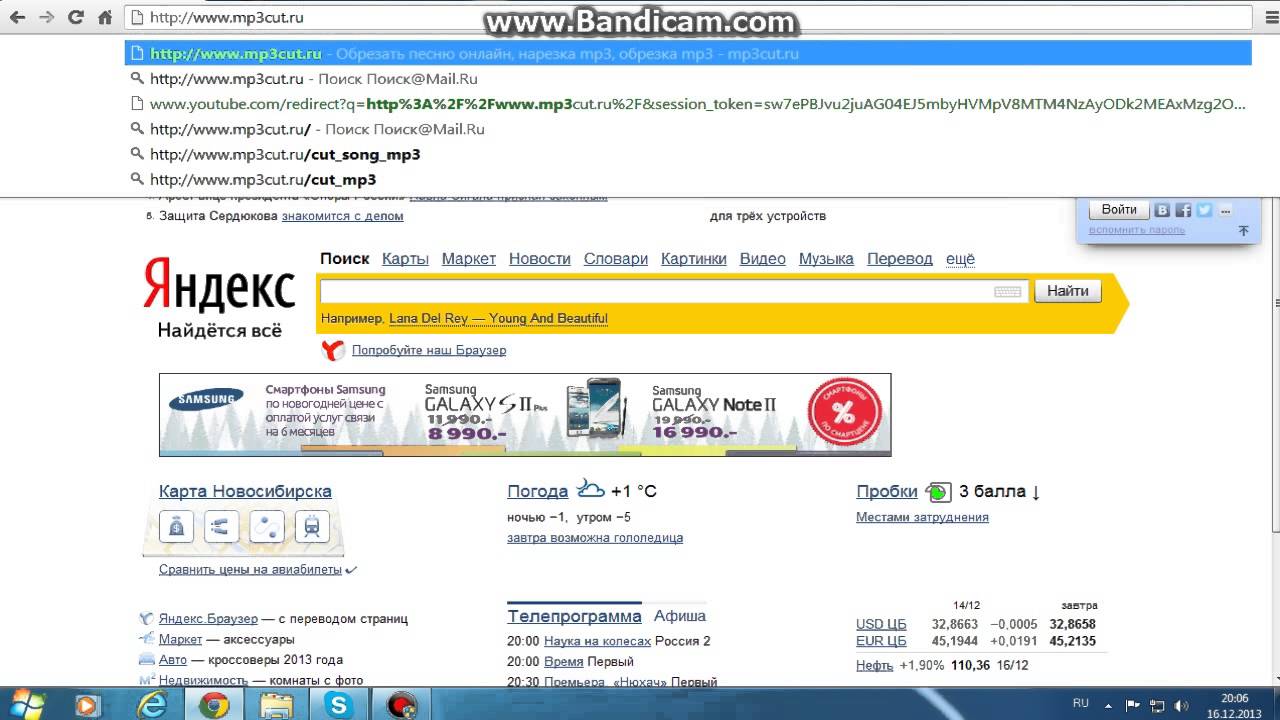
Task: Open the Погода weather link
Action: [x=538, y=491]
